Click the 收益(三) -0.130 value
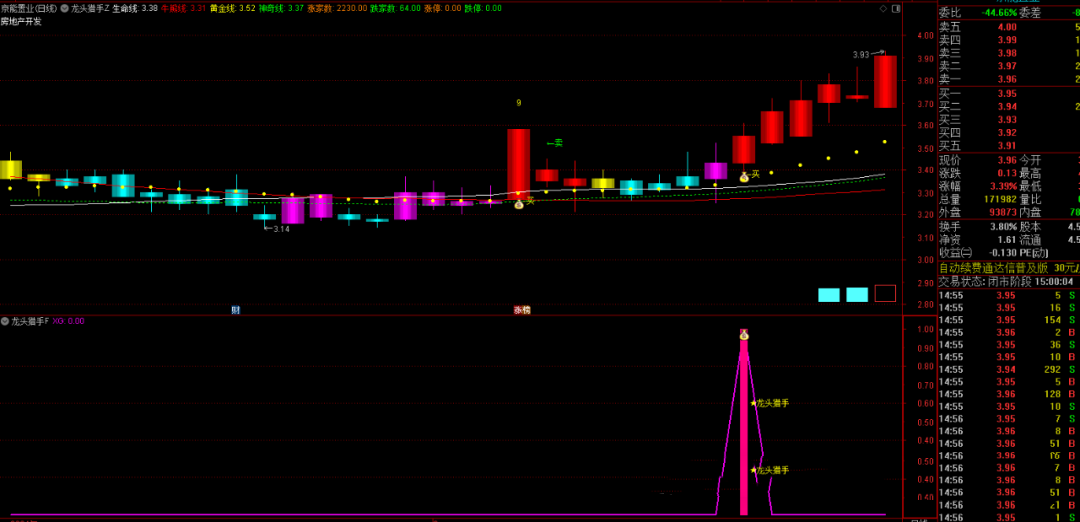 [x=1002, y=253]
